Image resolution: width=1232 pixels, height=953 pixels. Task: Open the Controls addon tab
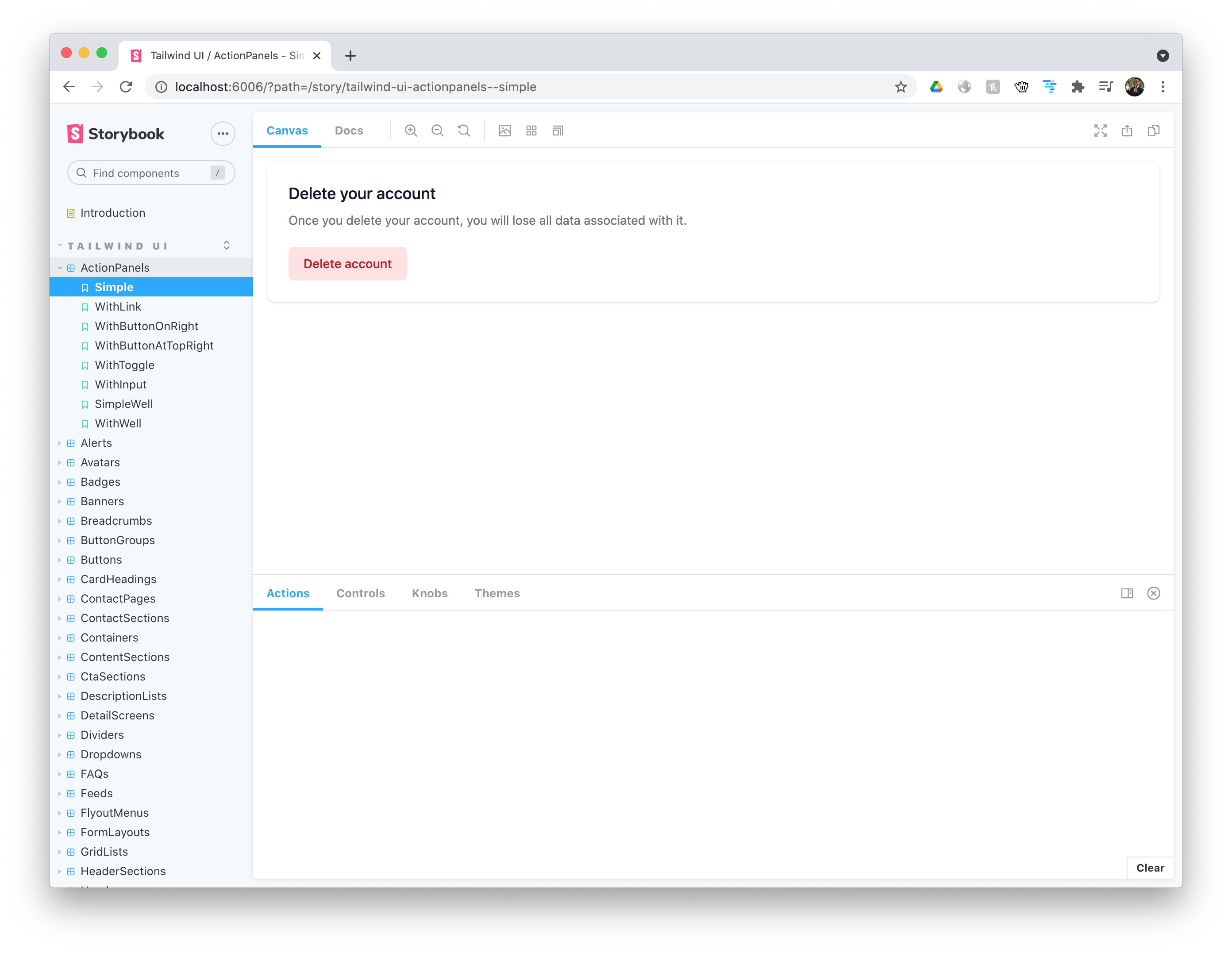tap(361, 593)
